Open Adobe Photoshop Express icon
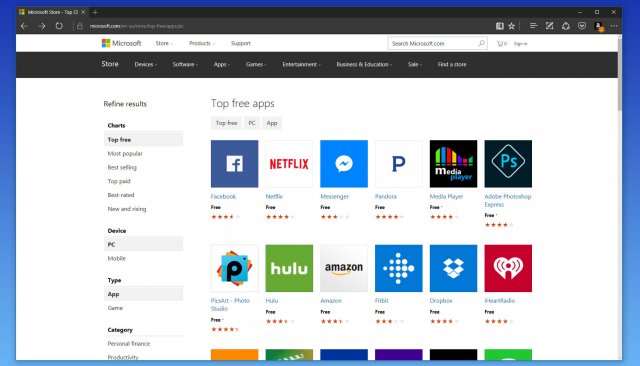Screen dimensions: 640x366 (508, 164)
